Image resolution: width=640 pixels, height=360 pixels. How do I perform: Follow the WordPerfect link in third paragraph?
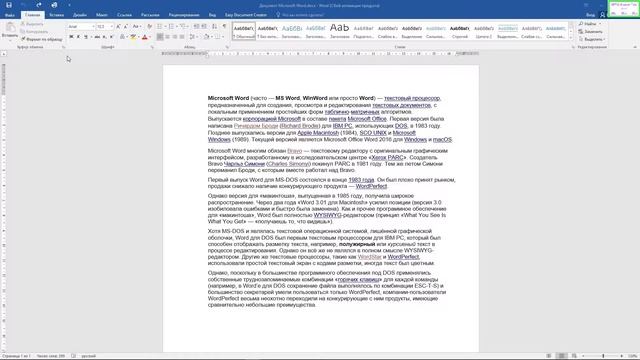click(371, 186)
